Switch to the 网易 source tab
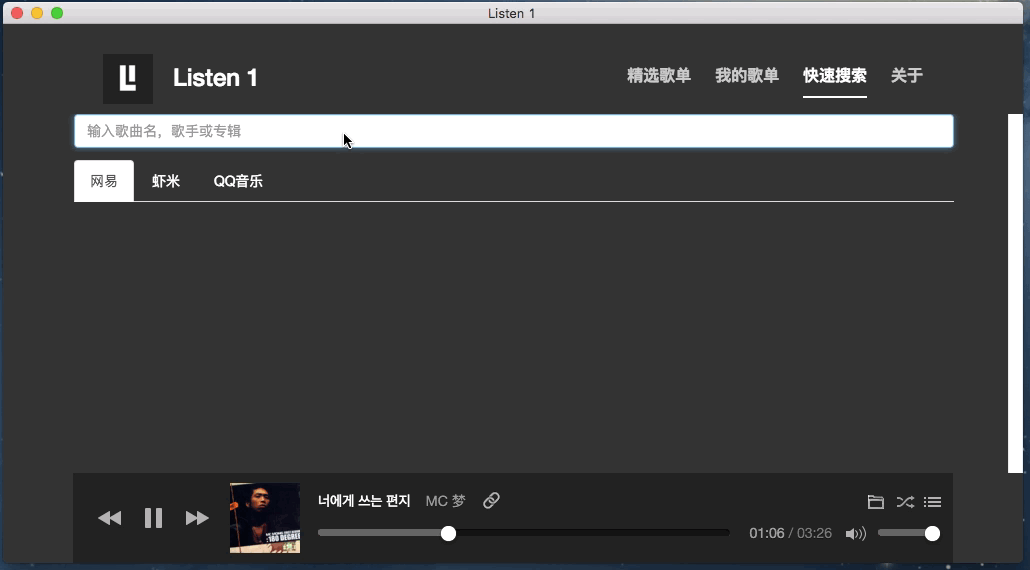Image resolution: width=1030 pixels, height=570 pixels. point(104,181)
